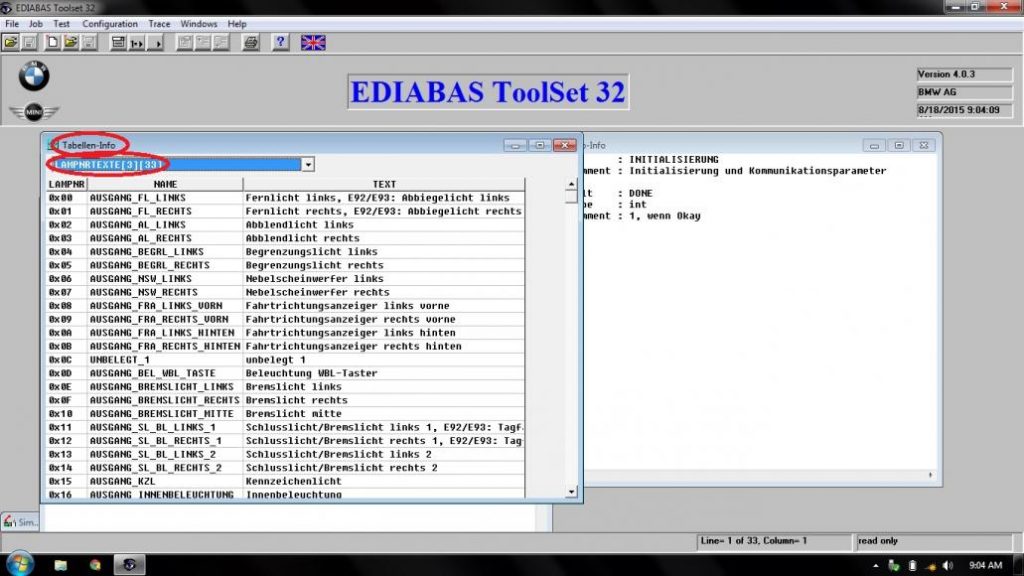Viewport: 1024px width, 576px height.
Task: Select the AUSGANG_FL_LINKS name cell
Action: coord(165,198)
